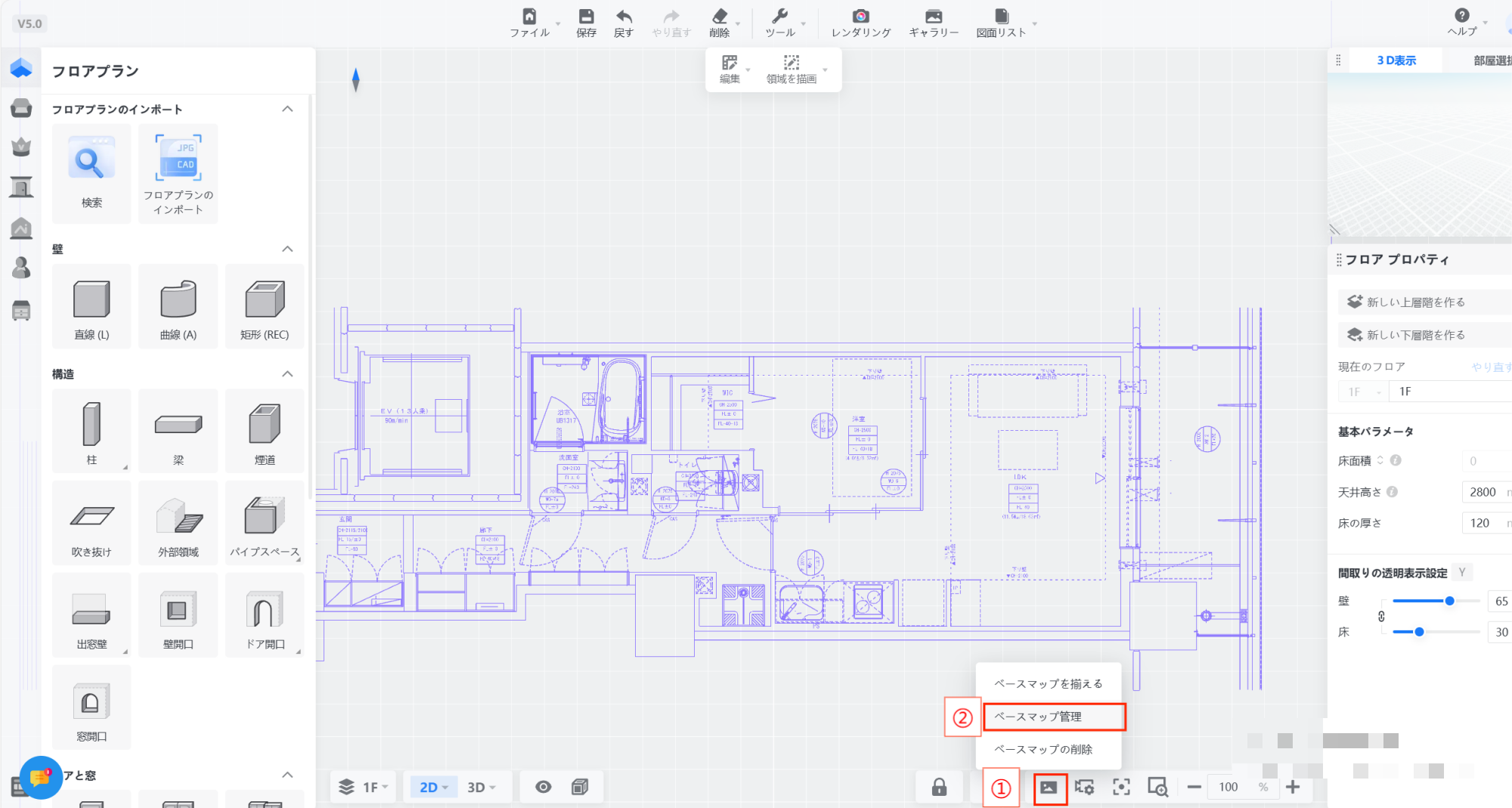Select the 梁 beam tool
Screen dimensions: 1512x808
[x=178, y=431]
